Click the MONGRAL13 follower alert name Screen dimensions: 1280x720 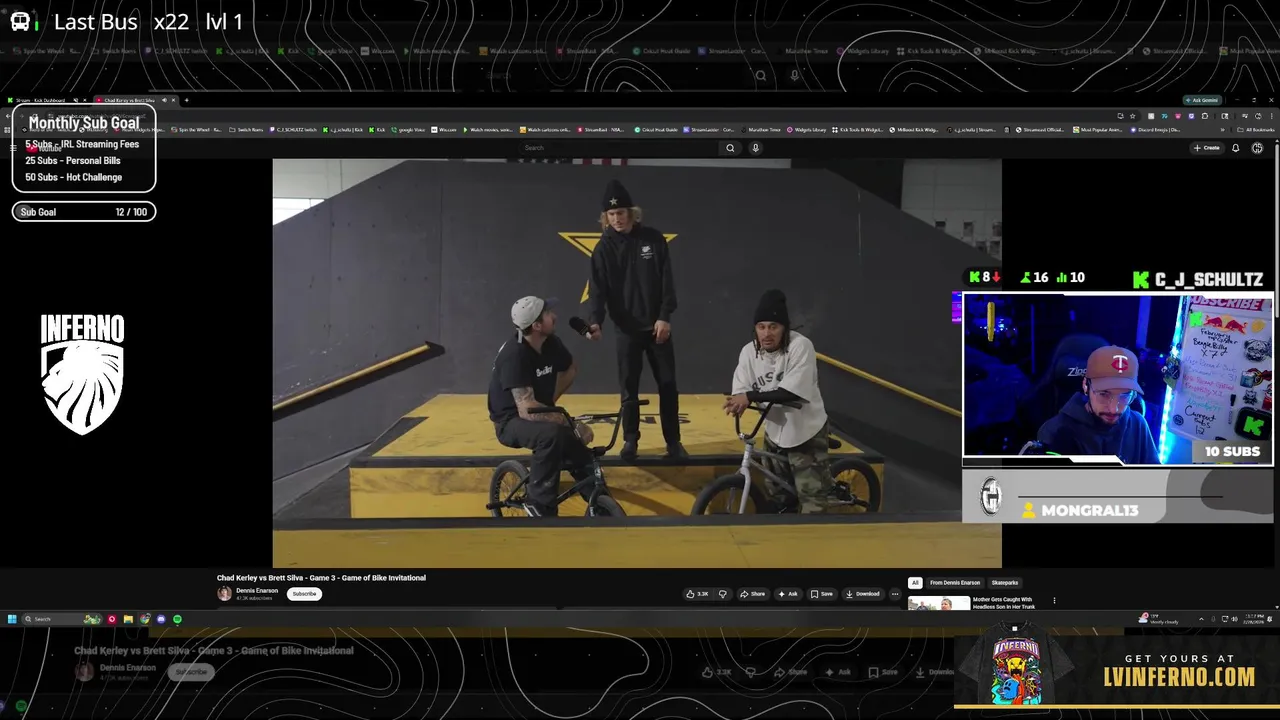1089,510
